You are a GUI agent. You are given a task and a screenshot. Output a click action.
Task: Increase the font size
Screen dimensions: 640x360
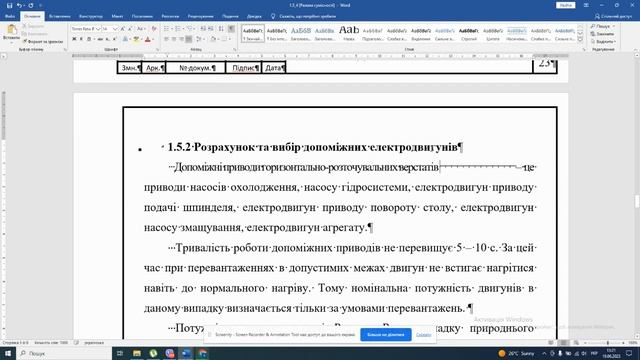pos(123,29)
